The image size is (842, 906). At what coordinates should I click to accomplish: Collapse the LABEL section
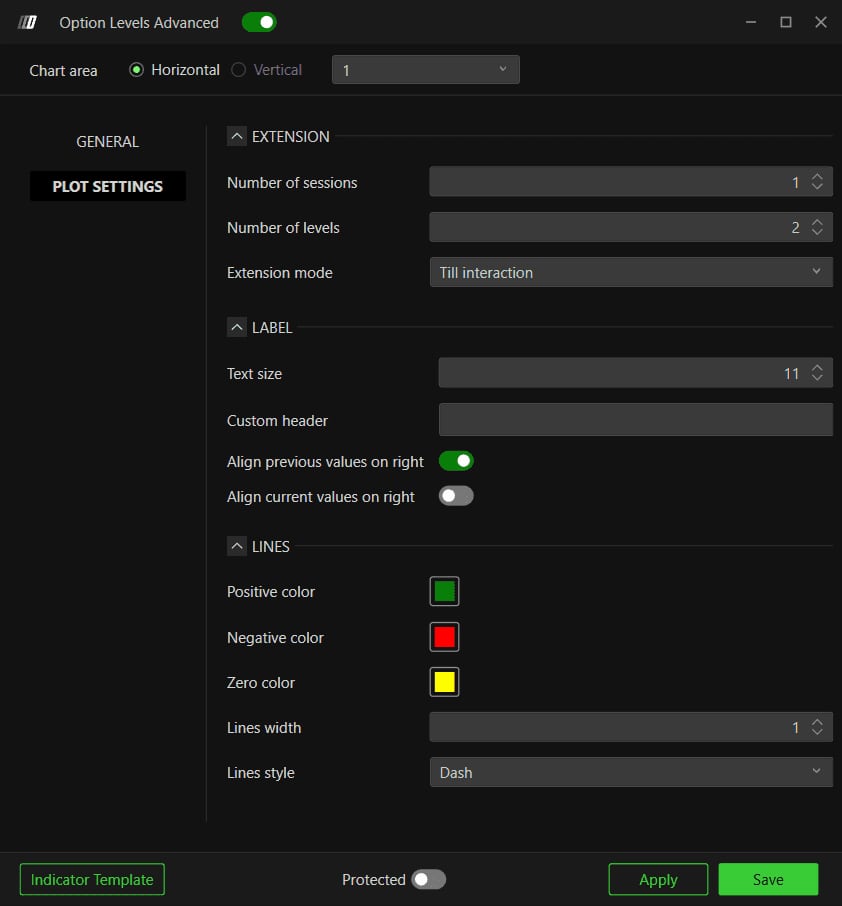[236, 327]
